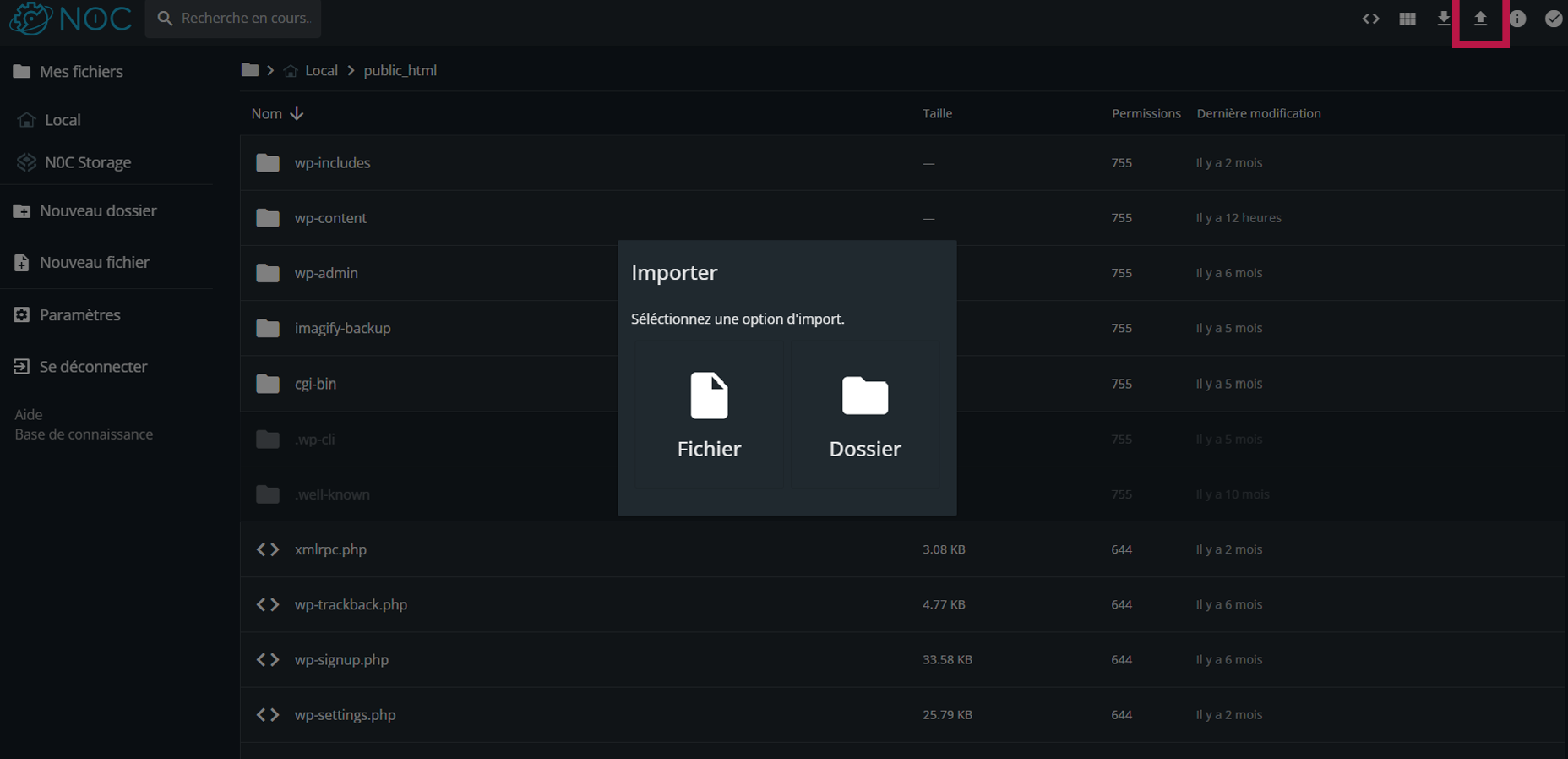Click 'Il y a 12 heures' date
Viewport: 1568px width, 759px height.
click(1239, 218)
